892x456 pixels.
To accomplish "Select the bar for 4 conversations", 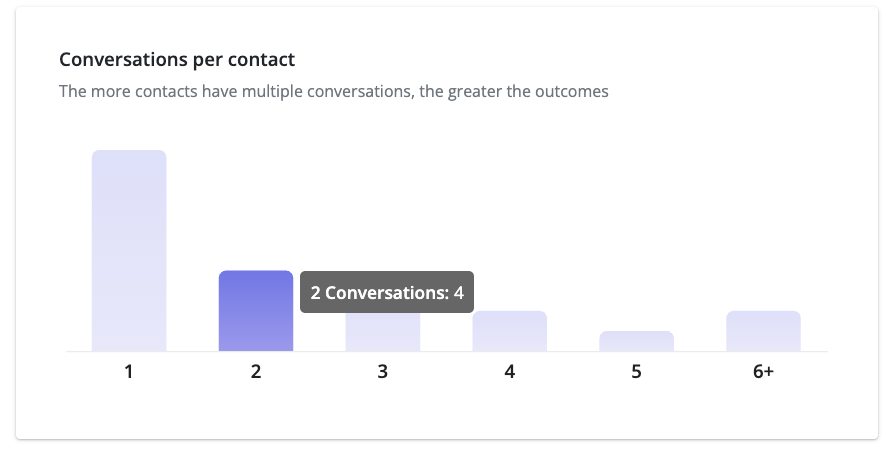I will pos(510,331).
